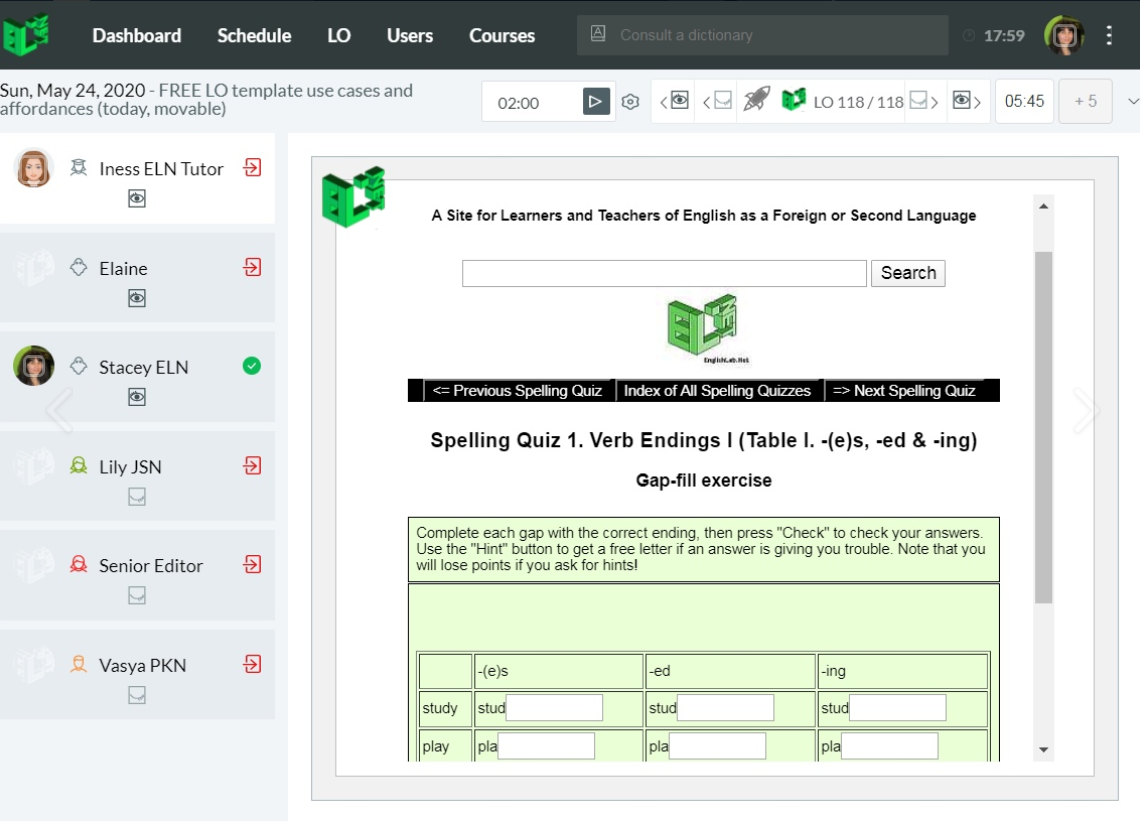The width and height of the screenshot is (1140, 821).
Task: Remove Senior Editor using red exit icon
Action: (x=252, y=564)
